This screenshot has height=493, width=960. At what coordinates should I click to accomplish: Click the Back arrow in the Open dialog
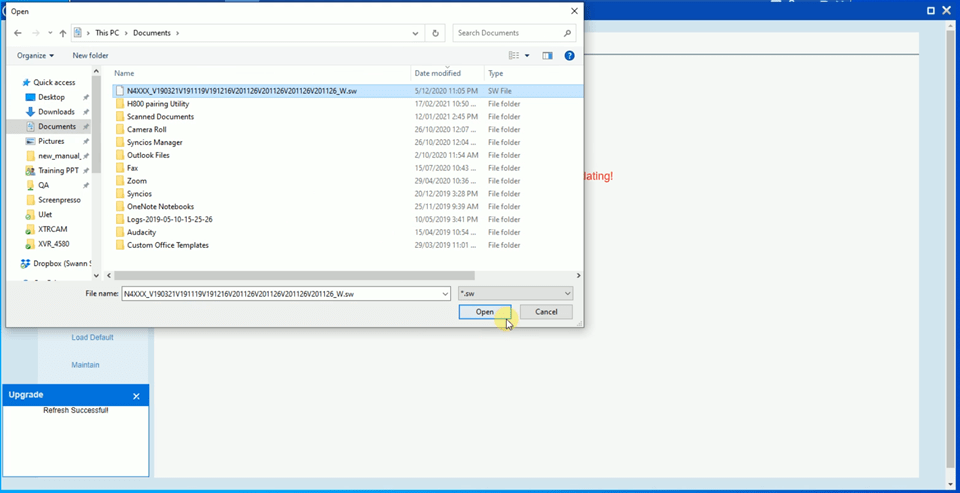click(18, 33)
